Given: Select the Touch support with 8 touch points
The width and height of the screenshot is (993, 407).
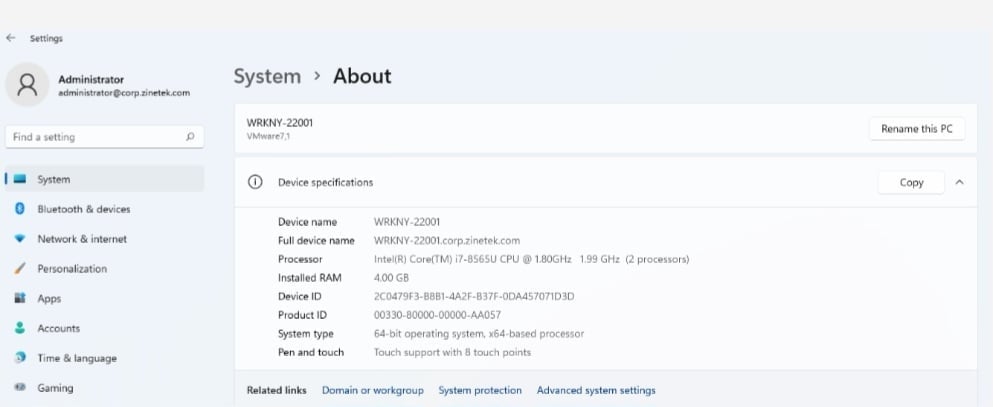Looking at the screenshot, I should (x=452, y=352).
